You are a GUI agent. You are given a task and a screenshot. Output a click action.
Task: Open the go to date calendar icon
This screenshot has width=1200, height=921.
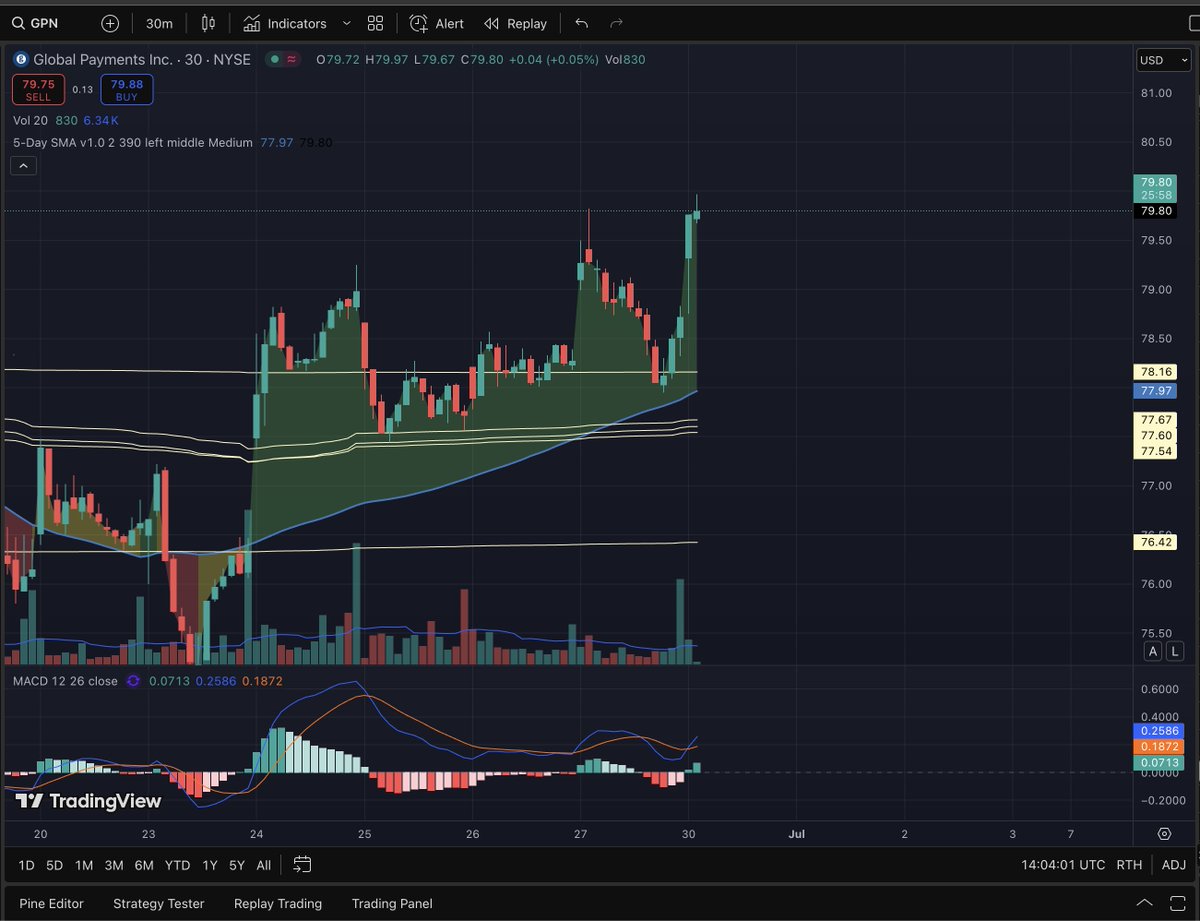302,865
